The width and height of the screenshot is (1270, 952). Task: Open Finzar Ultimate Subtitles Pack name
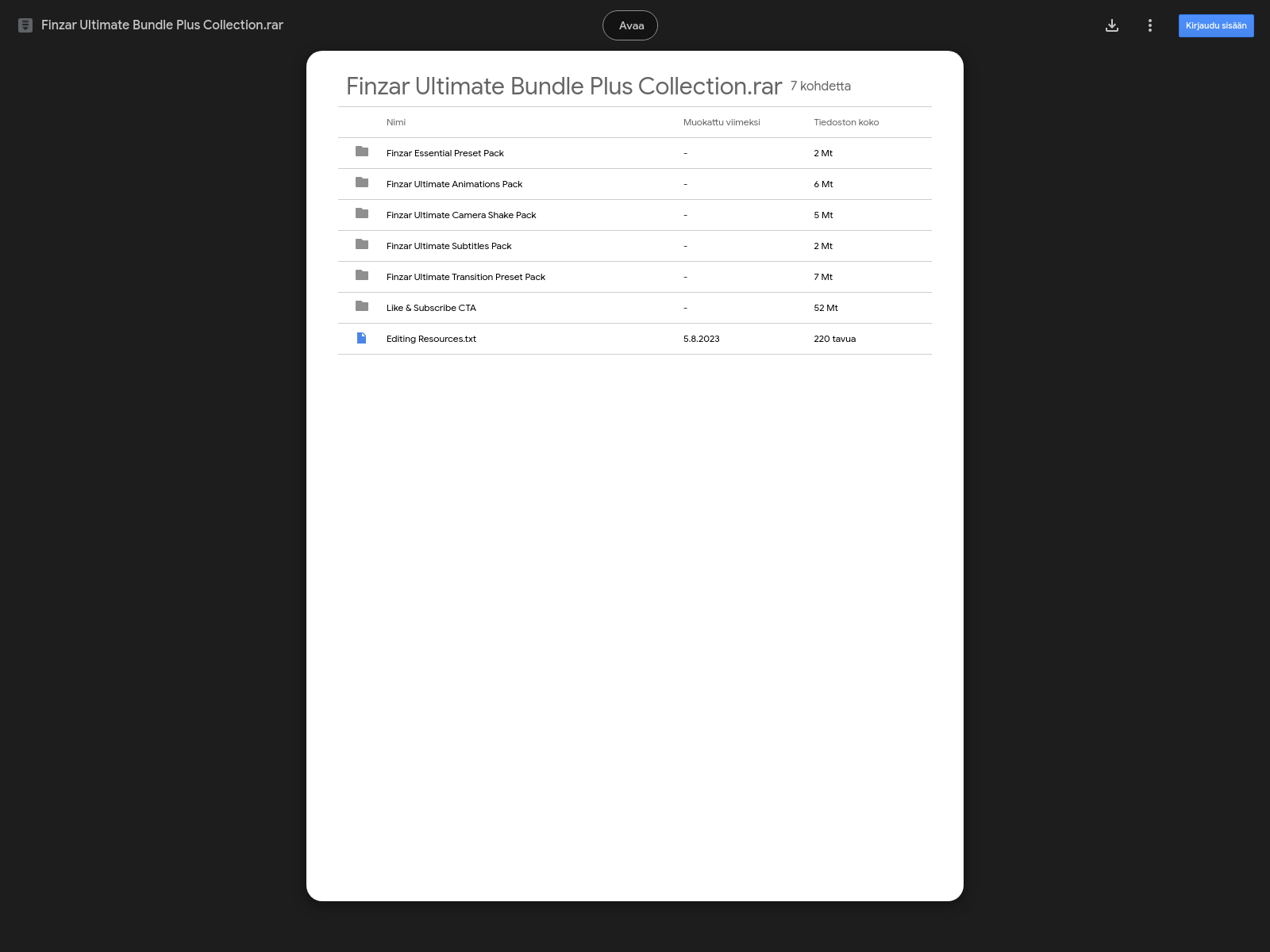coord(449,246)
